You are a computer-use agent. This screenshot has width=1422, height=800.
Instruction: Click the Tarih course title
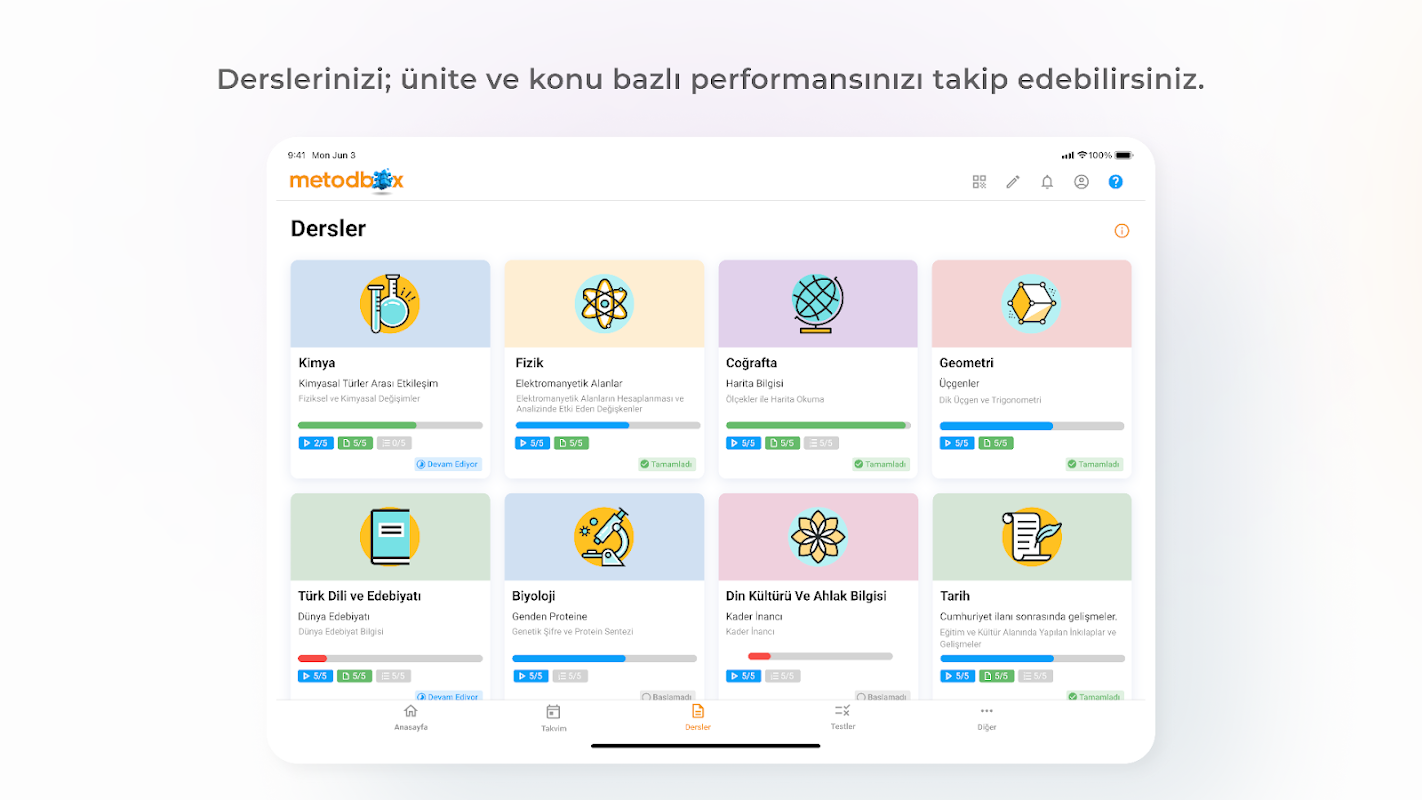click(x=955, y=596)
